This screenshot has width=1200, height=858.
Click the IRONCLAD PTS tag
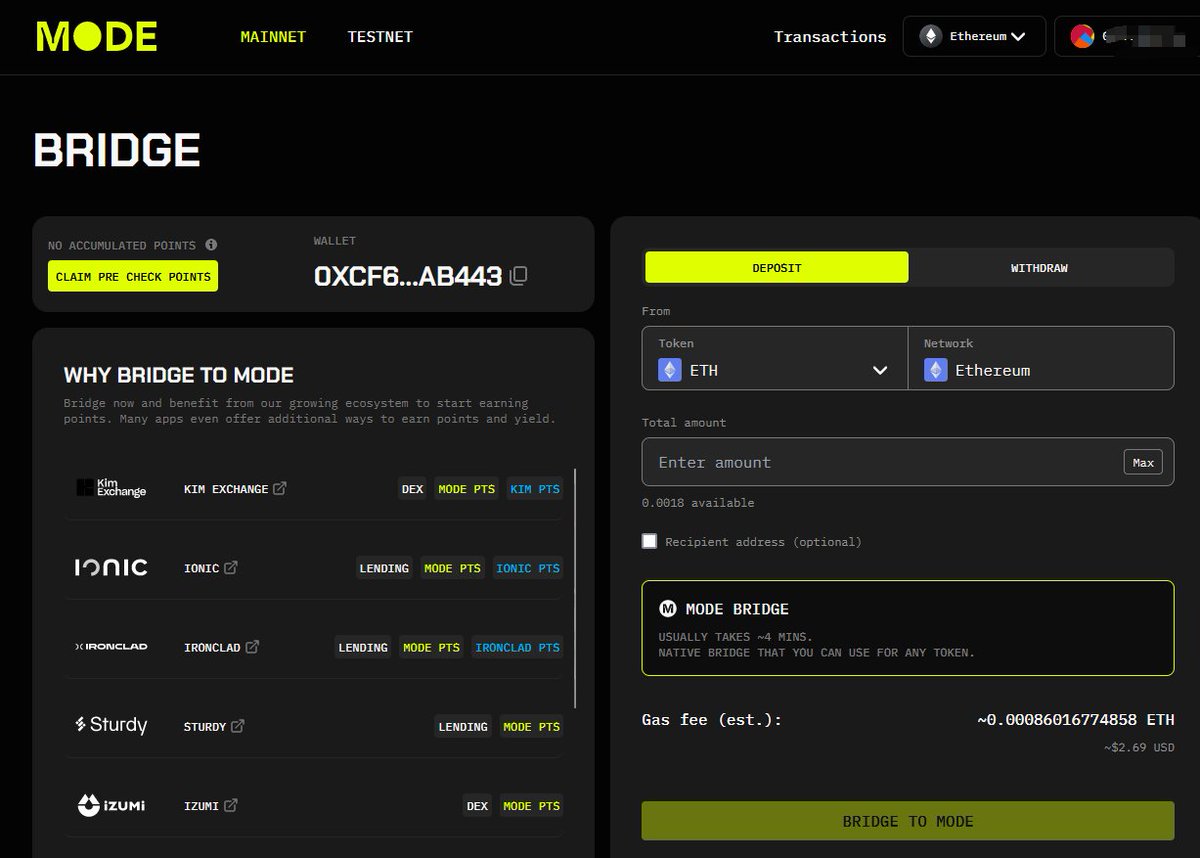(x=517, y=647)
